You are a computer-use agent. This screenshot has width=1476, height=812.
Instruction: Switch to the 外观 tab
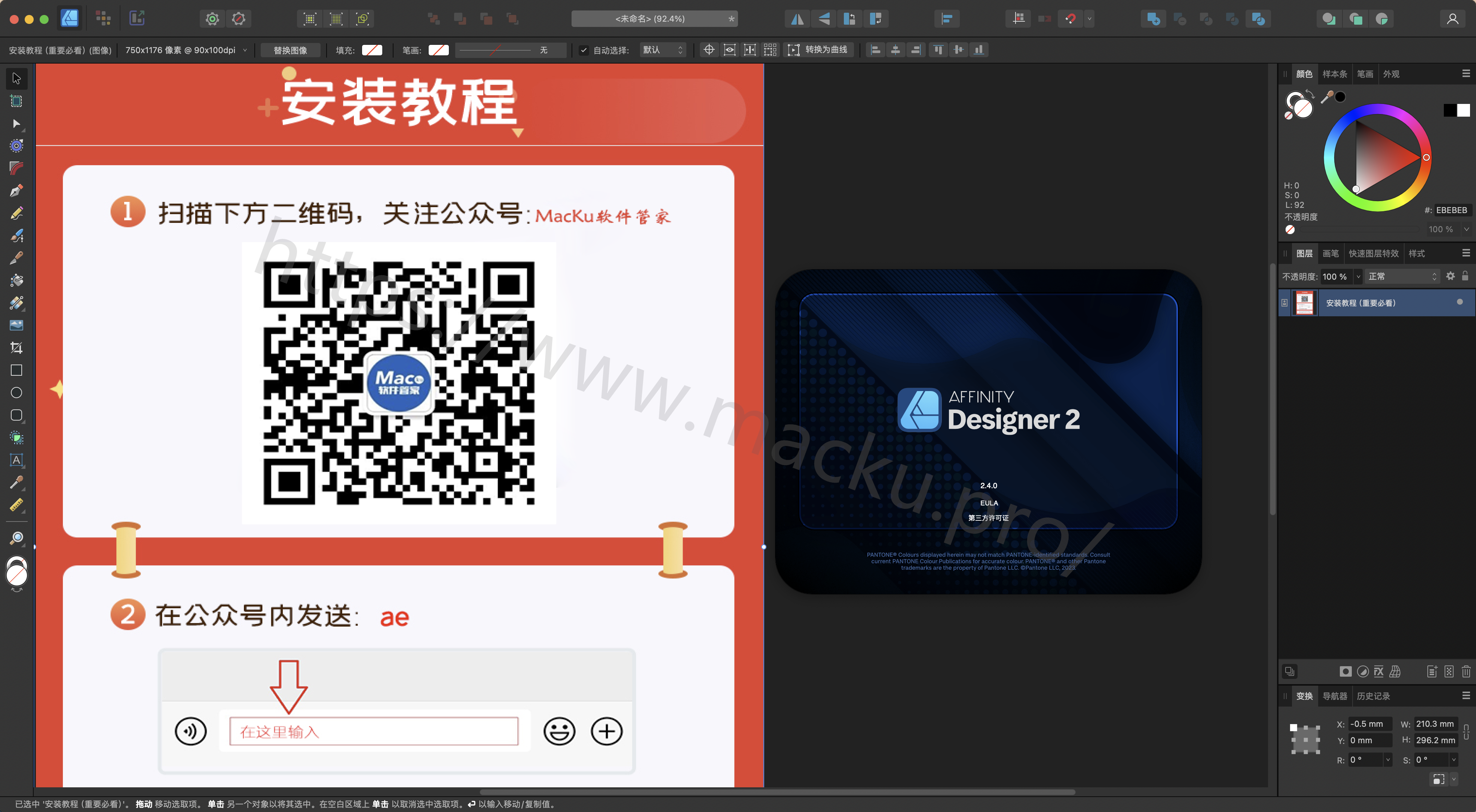(x=1391, y=74)
